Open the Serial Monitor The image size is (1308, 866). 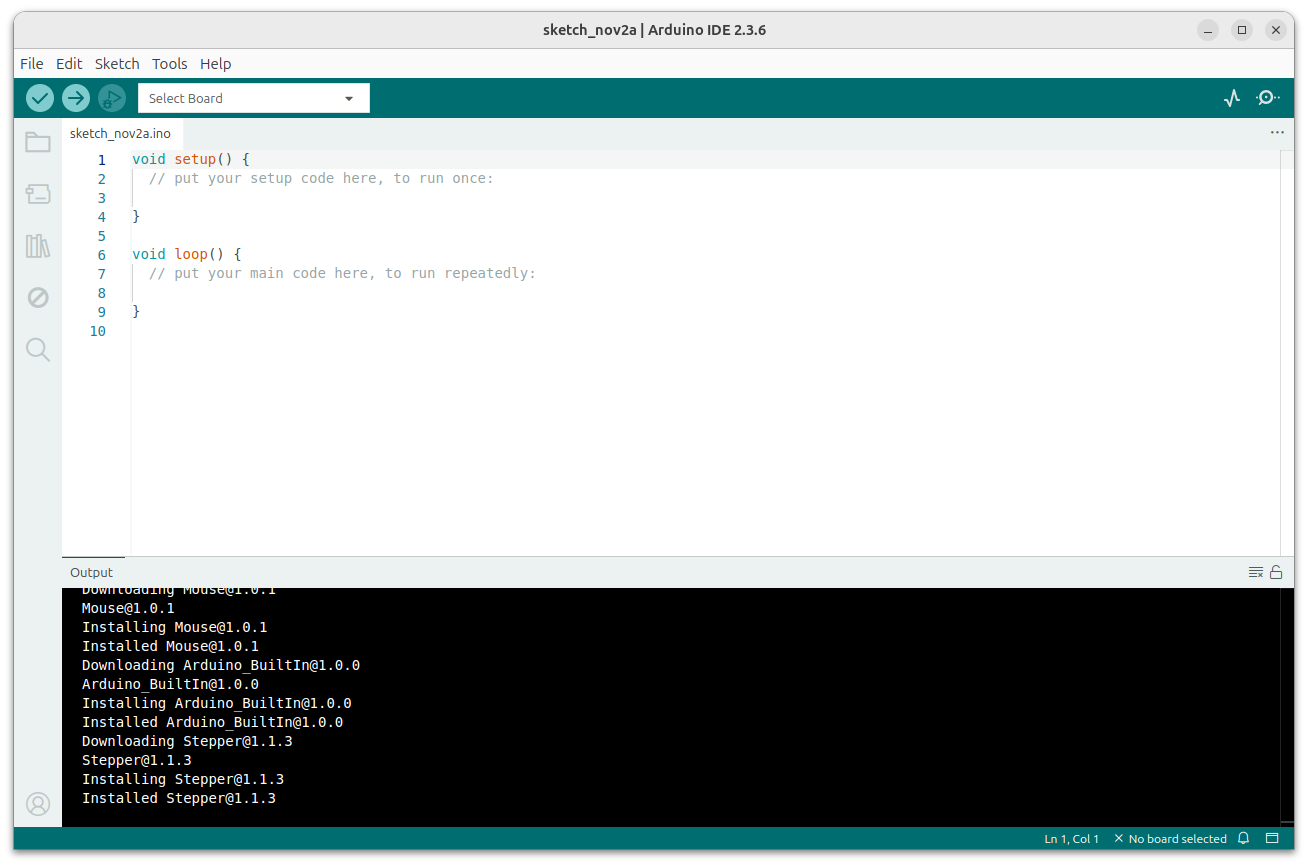[x=1267, y=98]
